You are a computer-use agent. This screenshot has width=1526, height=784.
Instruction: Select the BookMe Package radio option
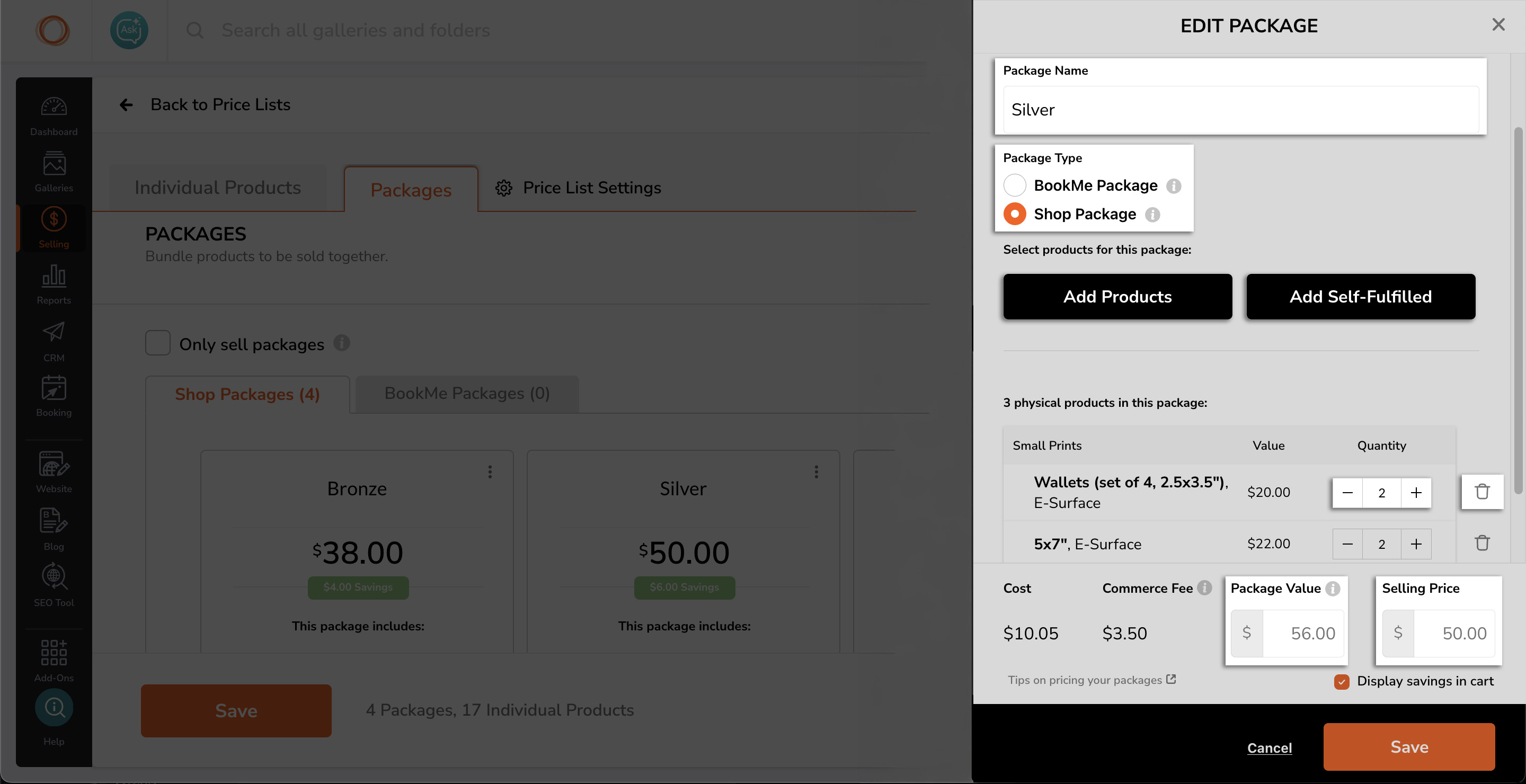pos(1015,185)
